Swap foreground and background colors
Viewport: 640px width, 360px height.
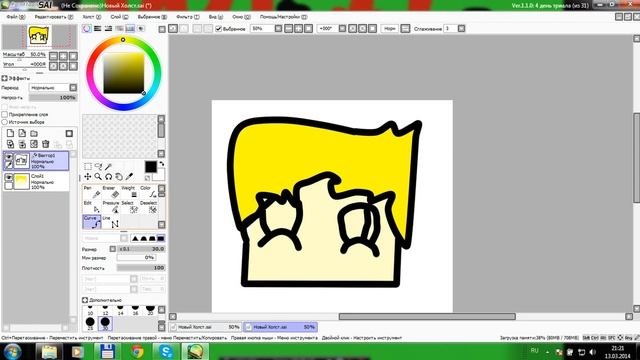(x=162, y=164)
